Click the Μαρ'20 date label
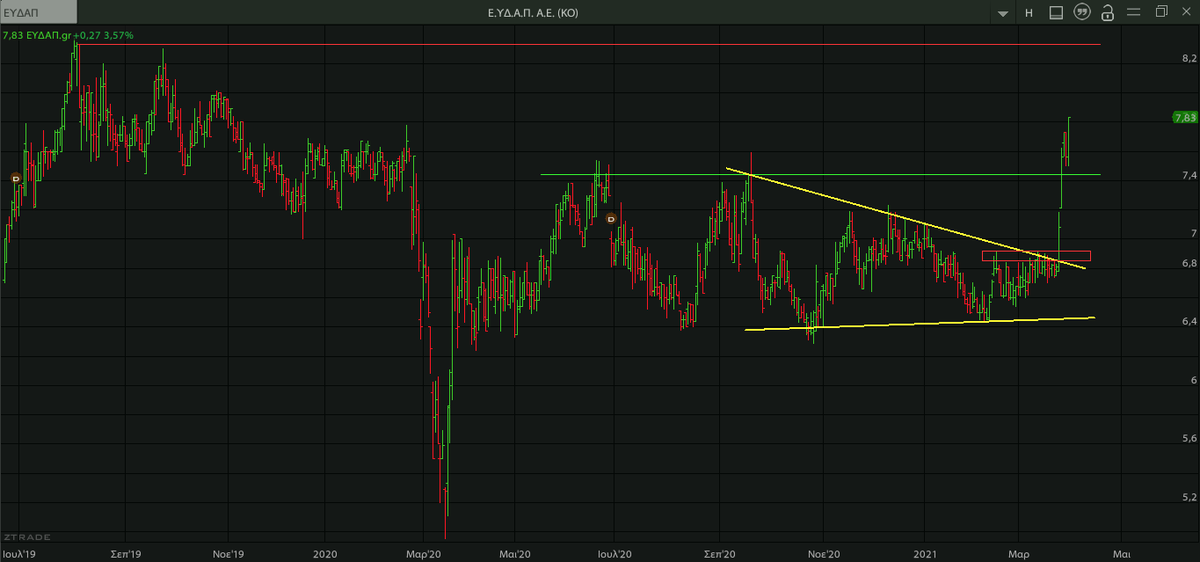This screenshot has height=562, width=1200. 425,552
